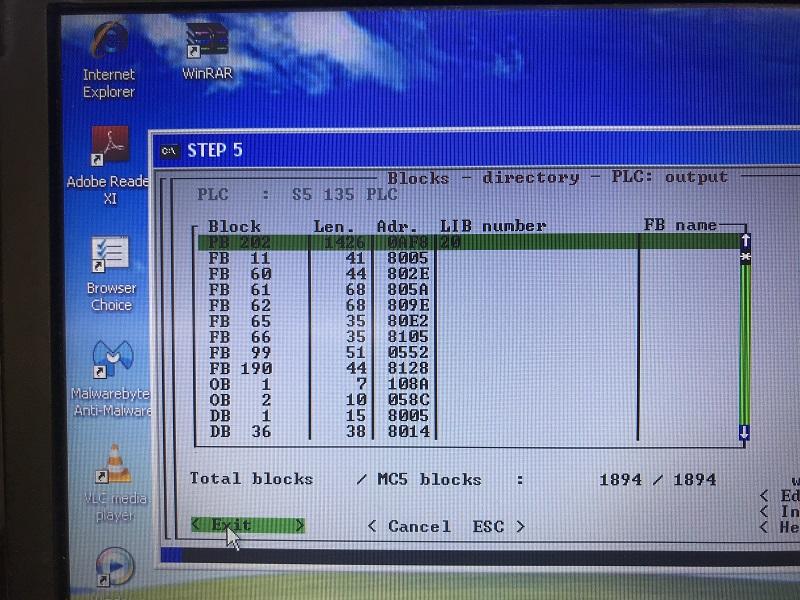Select block row FB 60
Image resolution: width=800 pixels, height=600 pixels.
tap(468, 274)
